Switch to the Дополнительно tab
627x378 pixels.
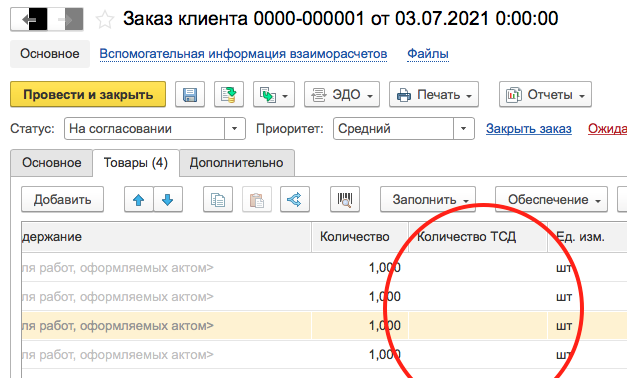(237, 163)
